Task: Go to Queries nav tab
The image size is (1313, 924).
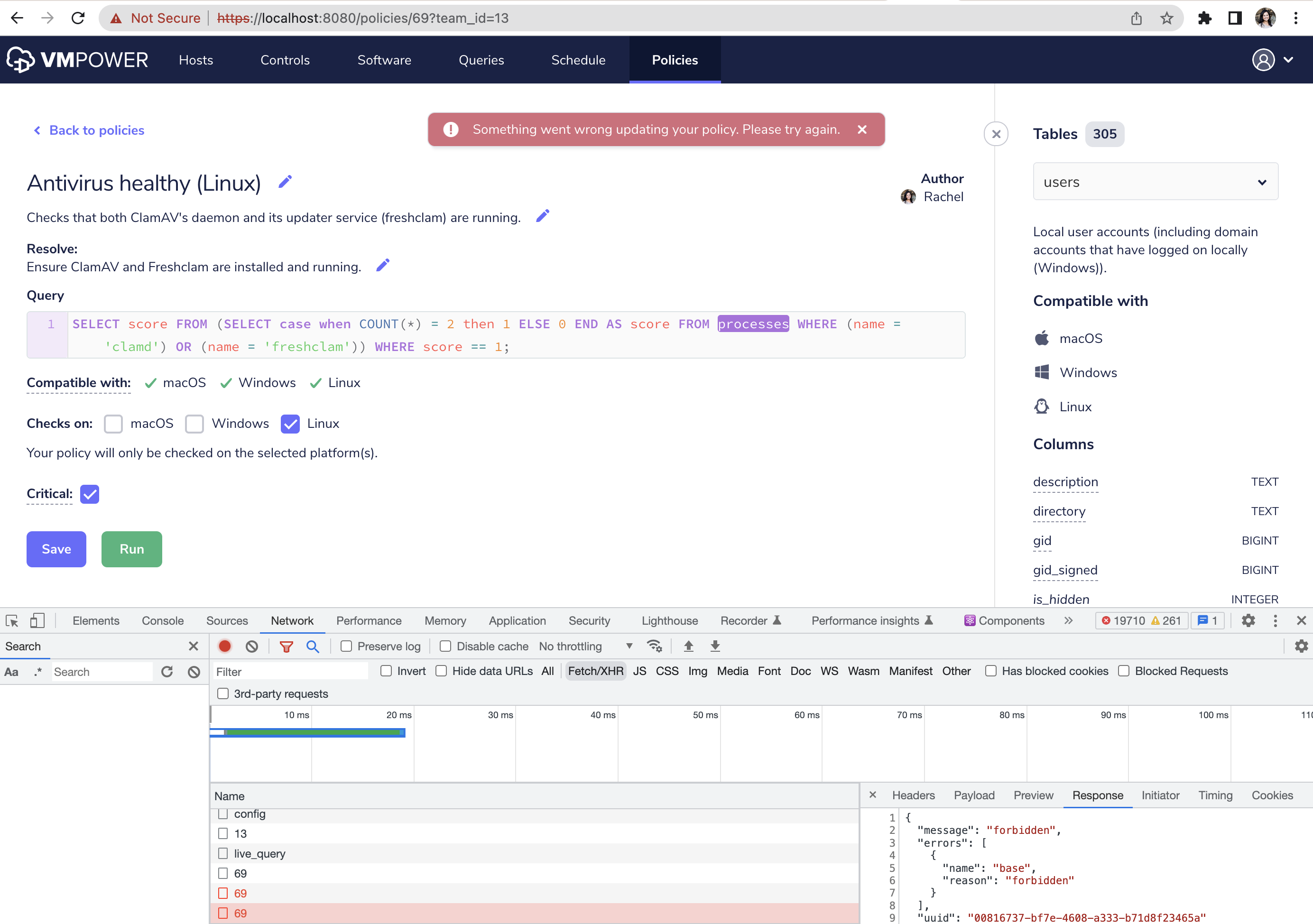Action: click(481, 60)
